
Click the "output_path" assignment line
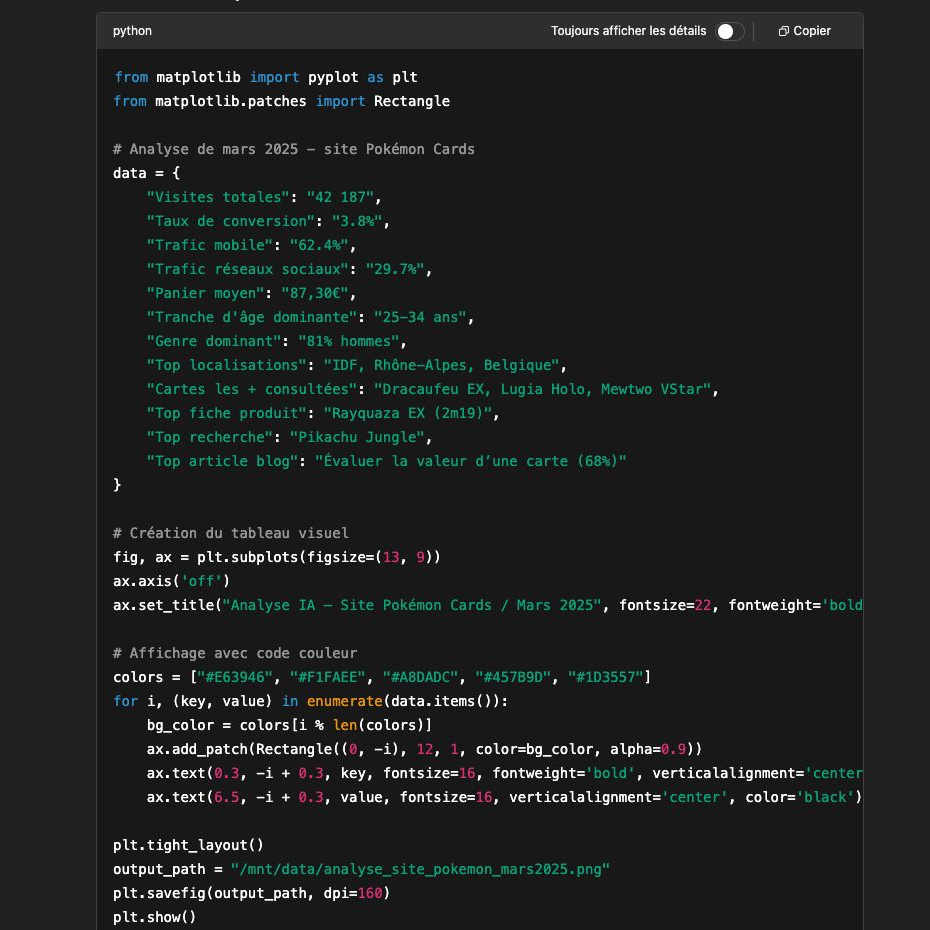[x=361, y=870]
